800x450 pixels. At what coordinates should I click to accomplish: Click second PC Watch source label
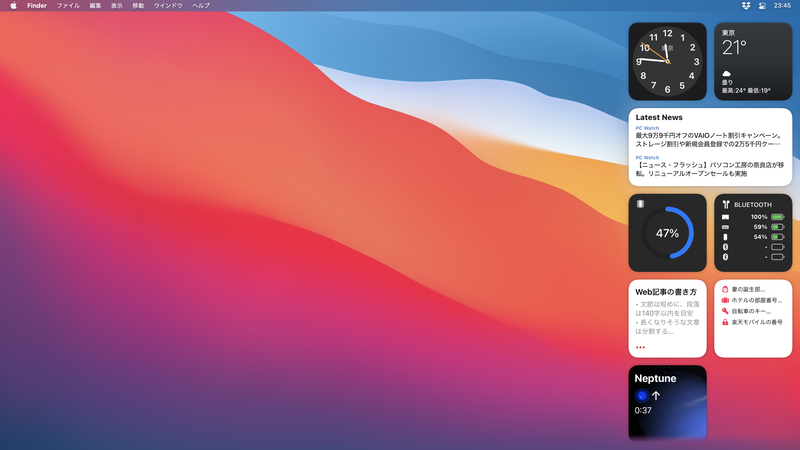coord(647,158)
